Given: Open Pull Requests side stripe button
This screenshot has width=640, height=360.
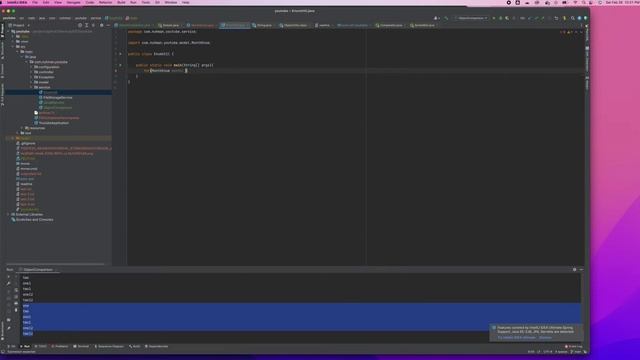Looking at the screenshot, I should pyautogui.click(x=2, y=95).
